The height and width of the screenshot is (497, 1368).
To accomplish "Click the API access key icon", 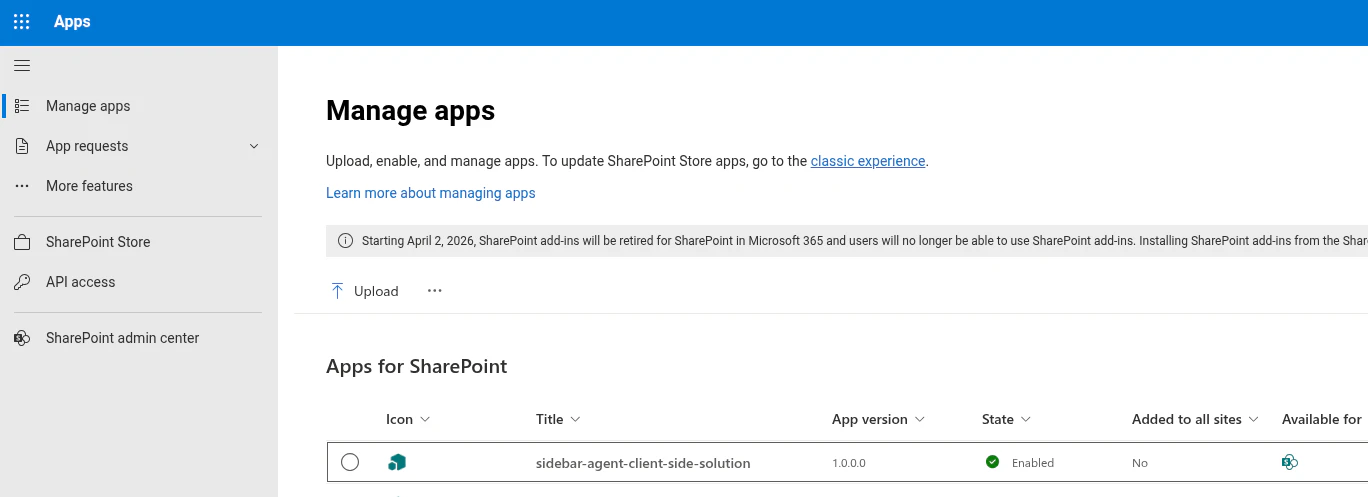I will pyautogui.click(x=22, y=282).
